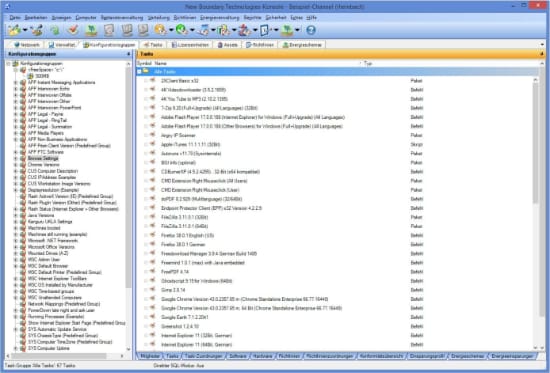
Task: Collapse the Alle Tasks group
Action: [139, 72]
